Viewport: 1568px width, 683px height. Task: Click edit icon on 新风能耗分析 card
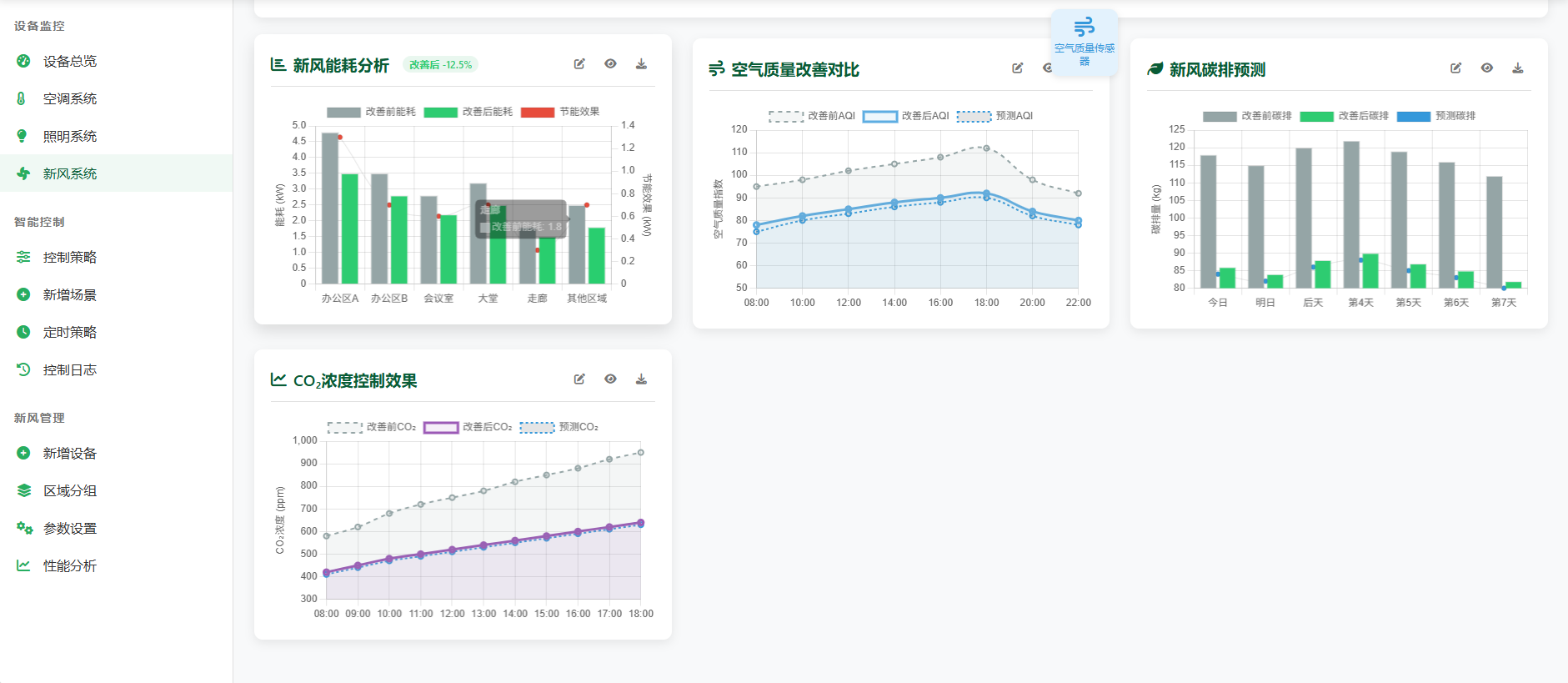(x=579, y=64)
